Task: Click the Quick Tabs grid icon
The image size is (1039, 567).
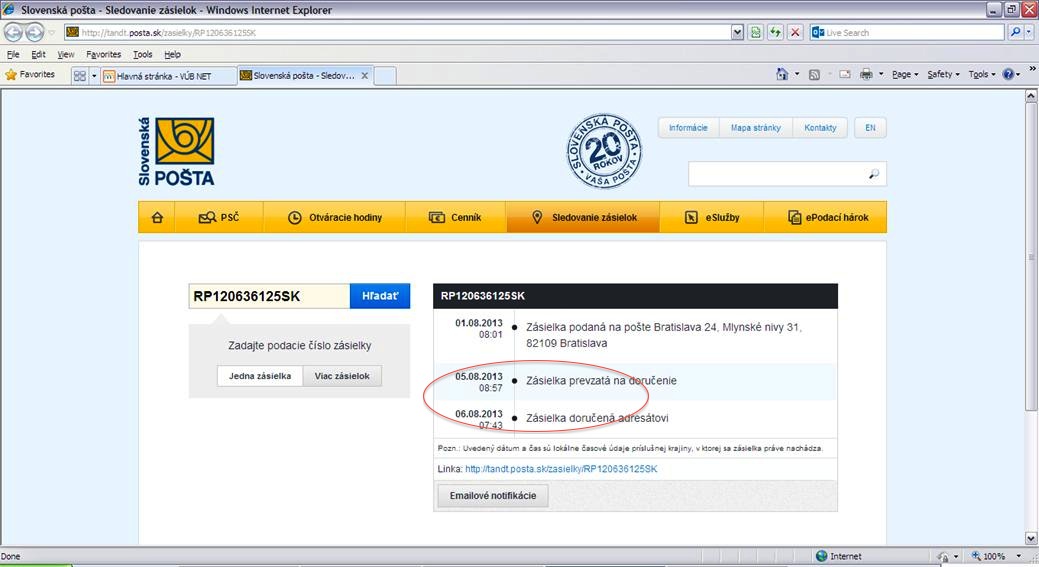Action: 80,75
